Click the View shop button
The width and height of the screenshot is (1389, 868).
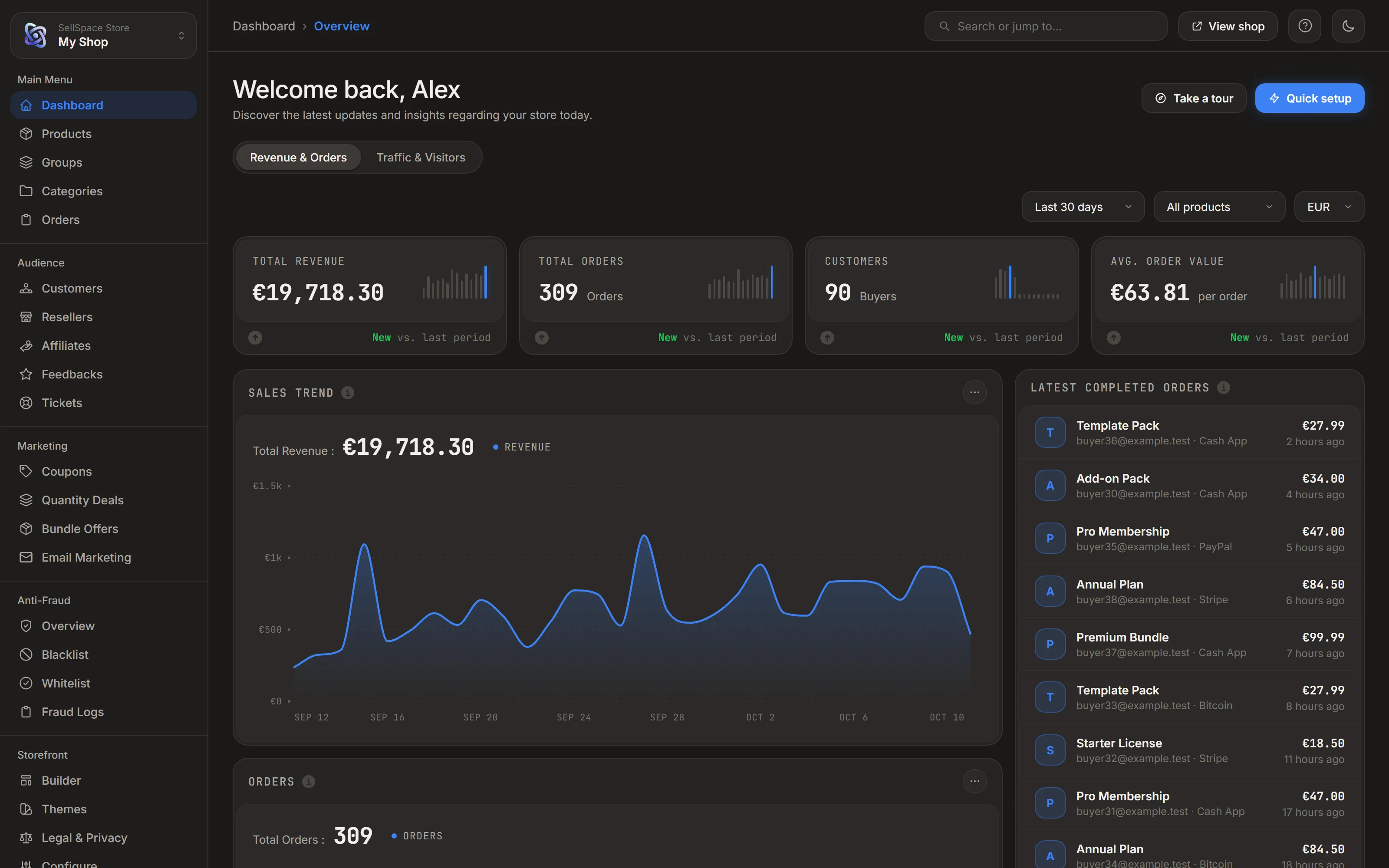point(1227,26)
